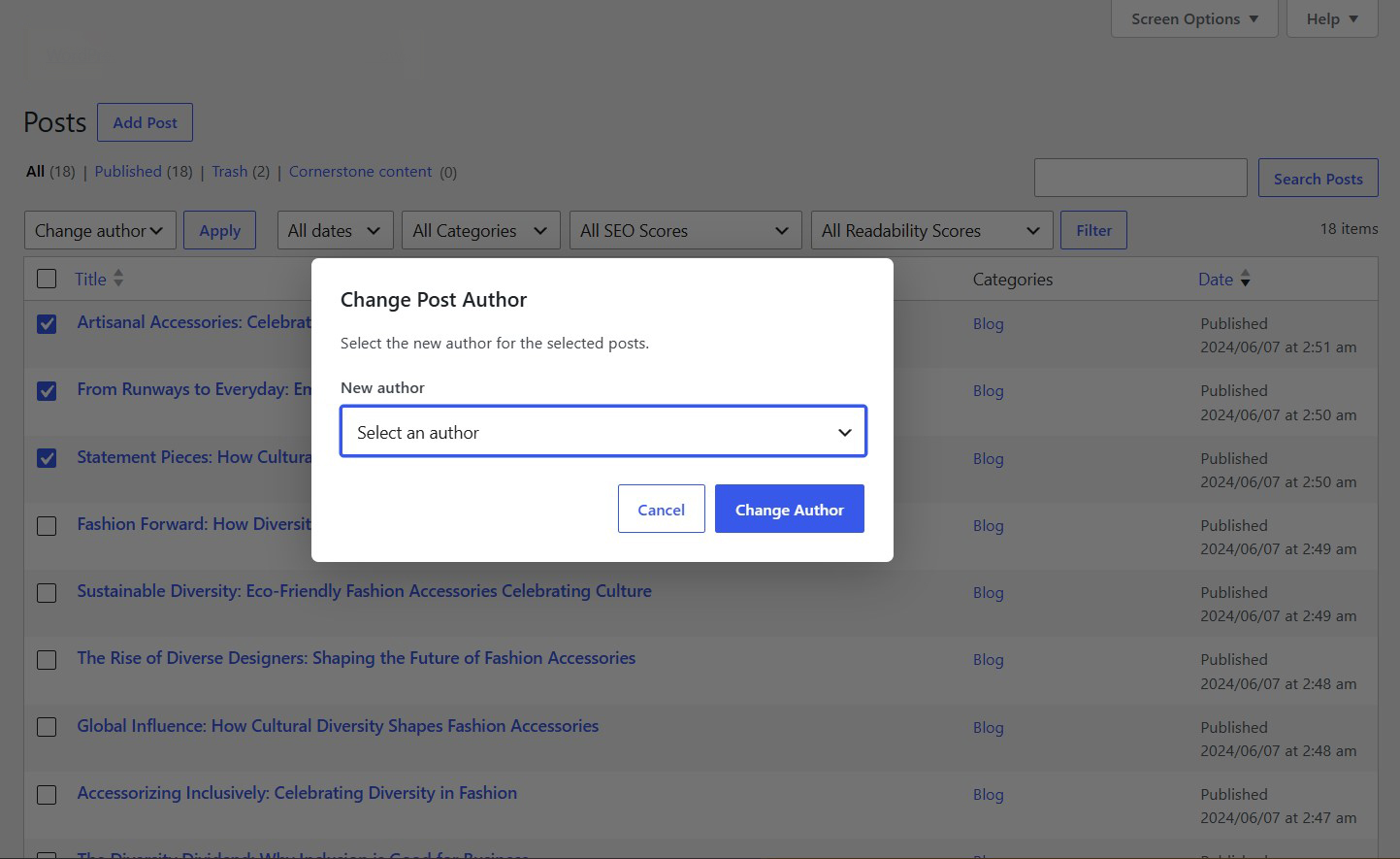Image resolution: width=1400 pixels, height=859 pixels.
Task: Expand the Help panel
Action: (1332, 18)
